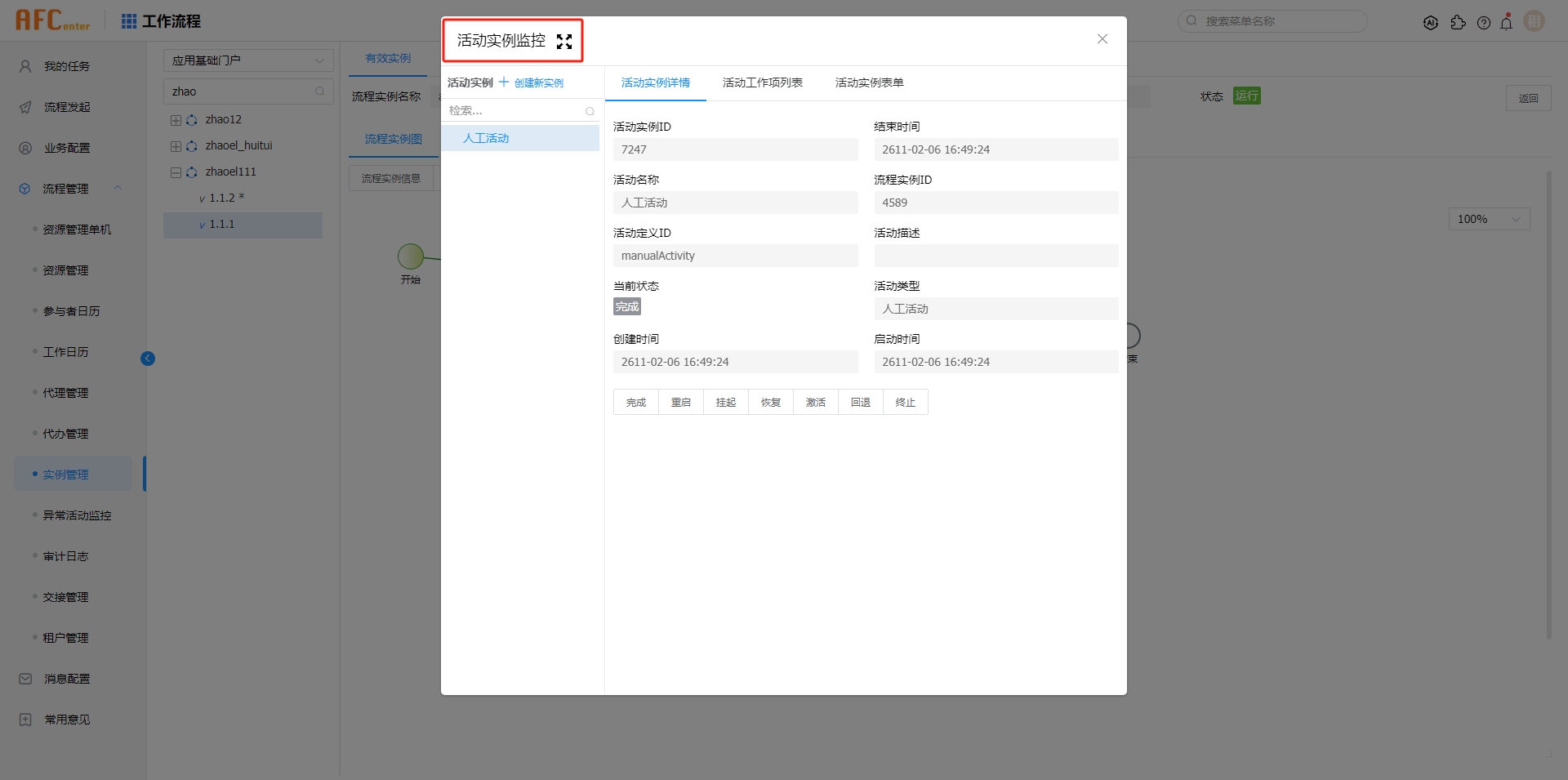Screen dimensions: 1568x780
Task: Click the 工作流程 grid icon in header
Action: (x=128, y=21)
